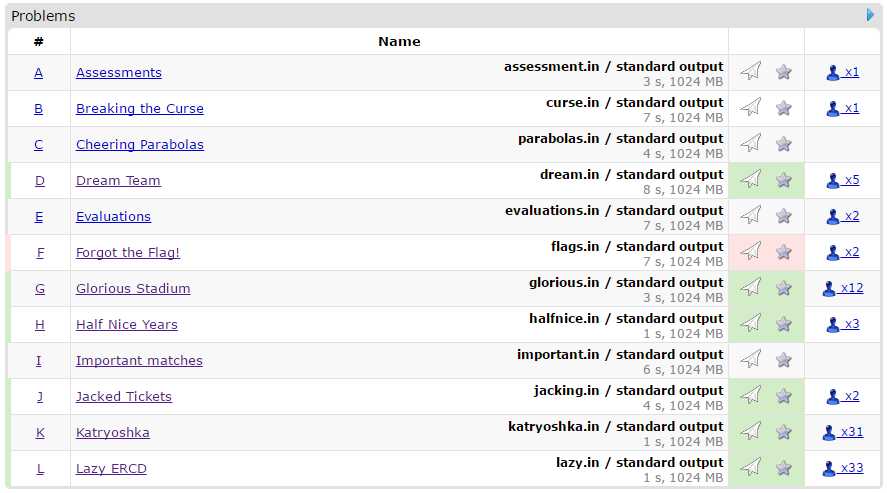Star the Cheering Parabolas problem
This screenshot has width=887, height=493.
click(784, 144)
